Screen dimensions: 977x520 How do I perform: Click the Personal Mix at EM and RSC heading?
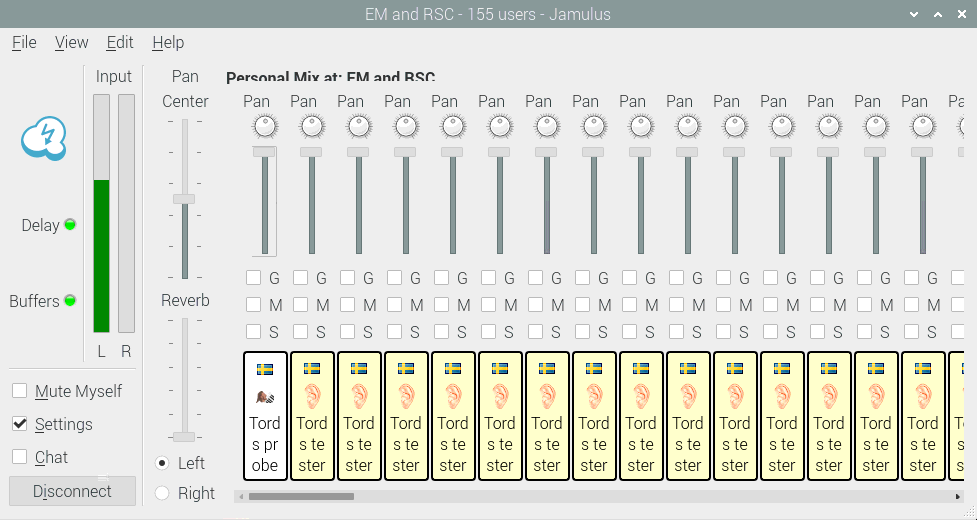[331, 78]
